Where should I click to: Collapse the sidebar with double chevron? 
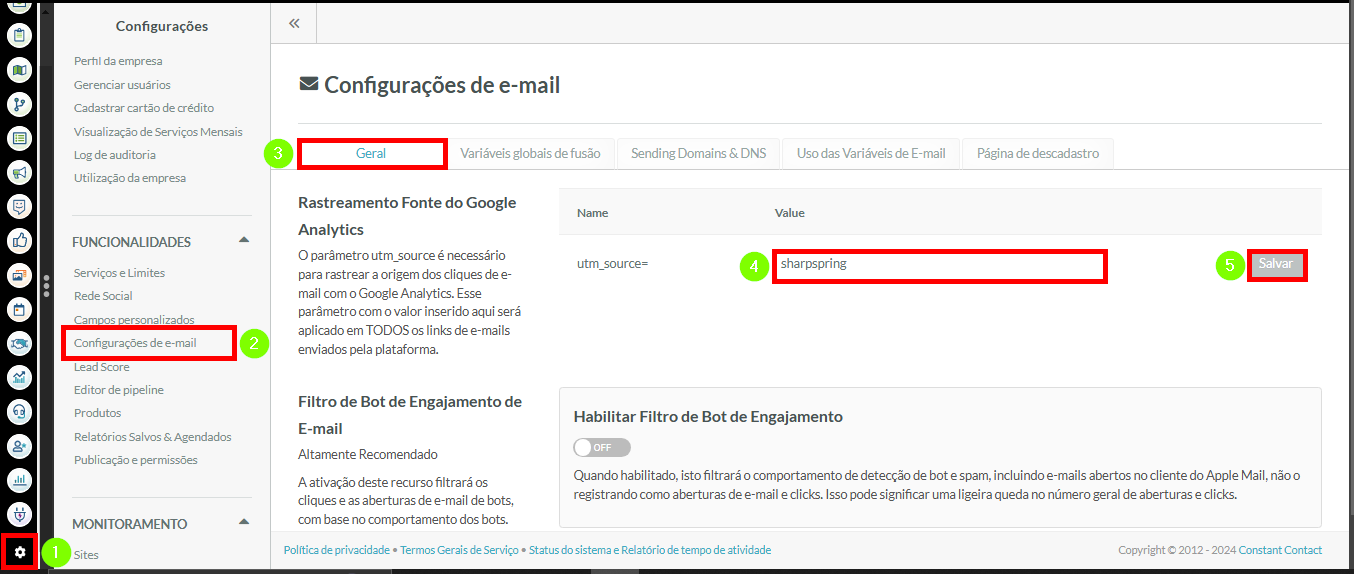tap(294, 23)
